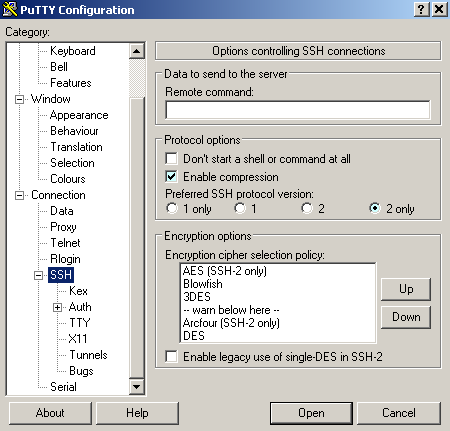Click the category scrollbar up arrow
450x431 pixels.
click(136, 51)
